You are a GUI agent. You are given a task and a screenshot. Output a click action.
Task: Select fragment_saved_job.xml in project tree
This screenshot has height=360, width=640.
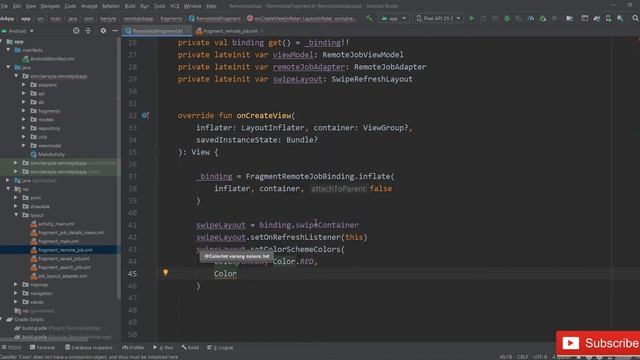(x=63, y=259)
